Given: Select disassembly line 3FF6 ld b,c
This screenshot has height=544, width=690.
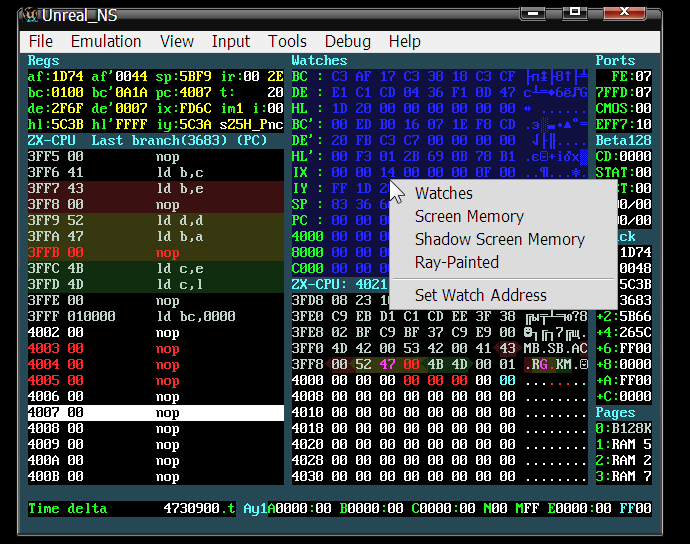Looking at the screenshot, I should point(156,173).
